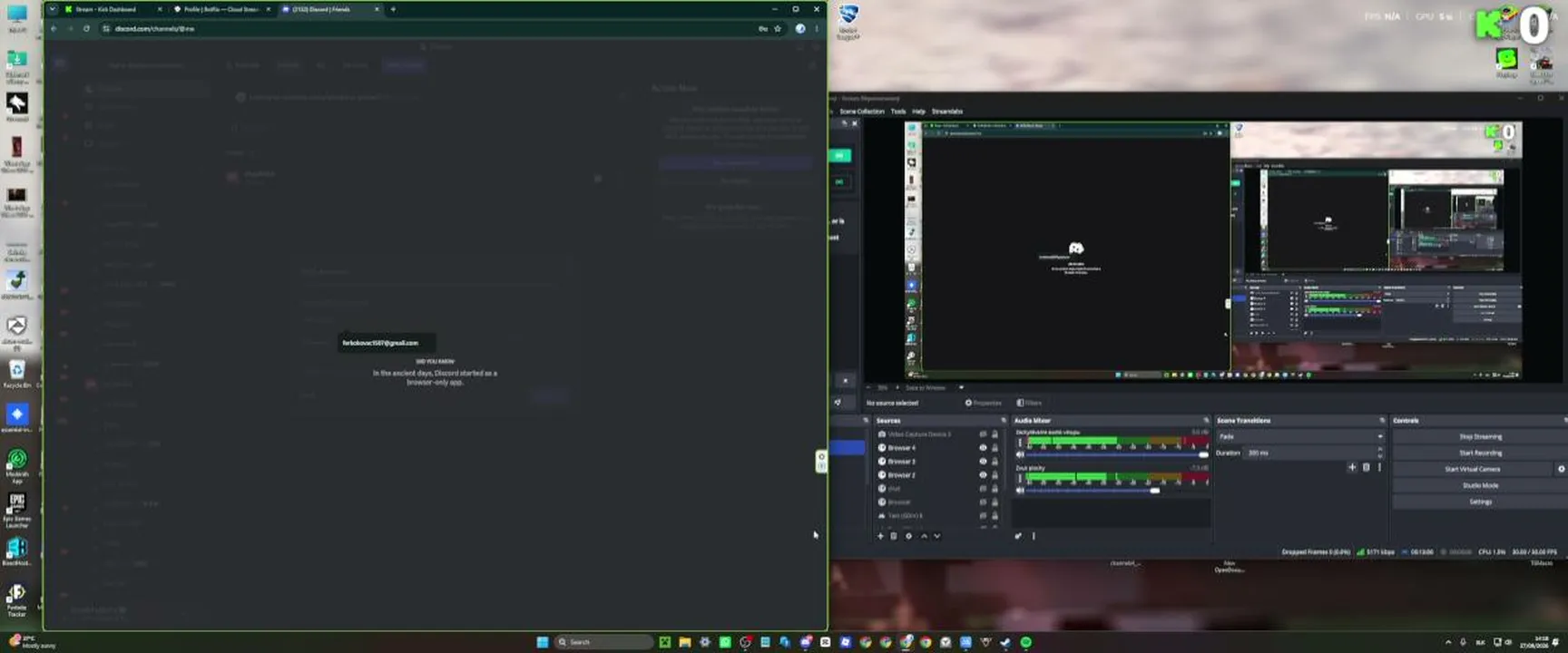1568x653 pixels.
Task: Lock the Browser 2 source
Action: pos(995,475)
